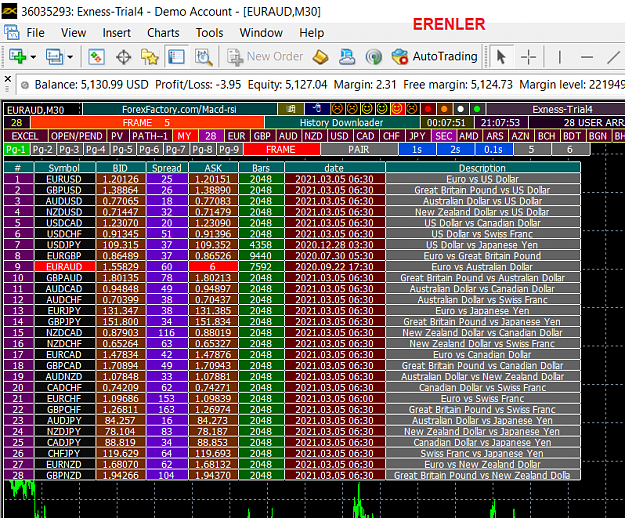The height and width of the screenshot is (518, 625).
Task: Open the File menu
Action: [x=35, y=33]
